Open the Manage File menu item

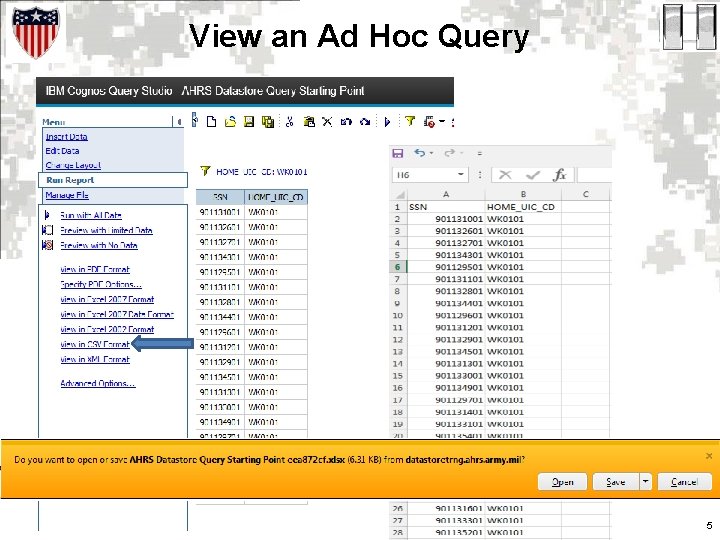(67, 195)
